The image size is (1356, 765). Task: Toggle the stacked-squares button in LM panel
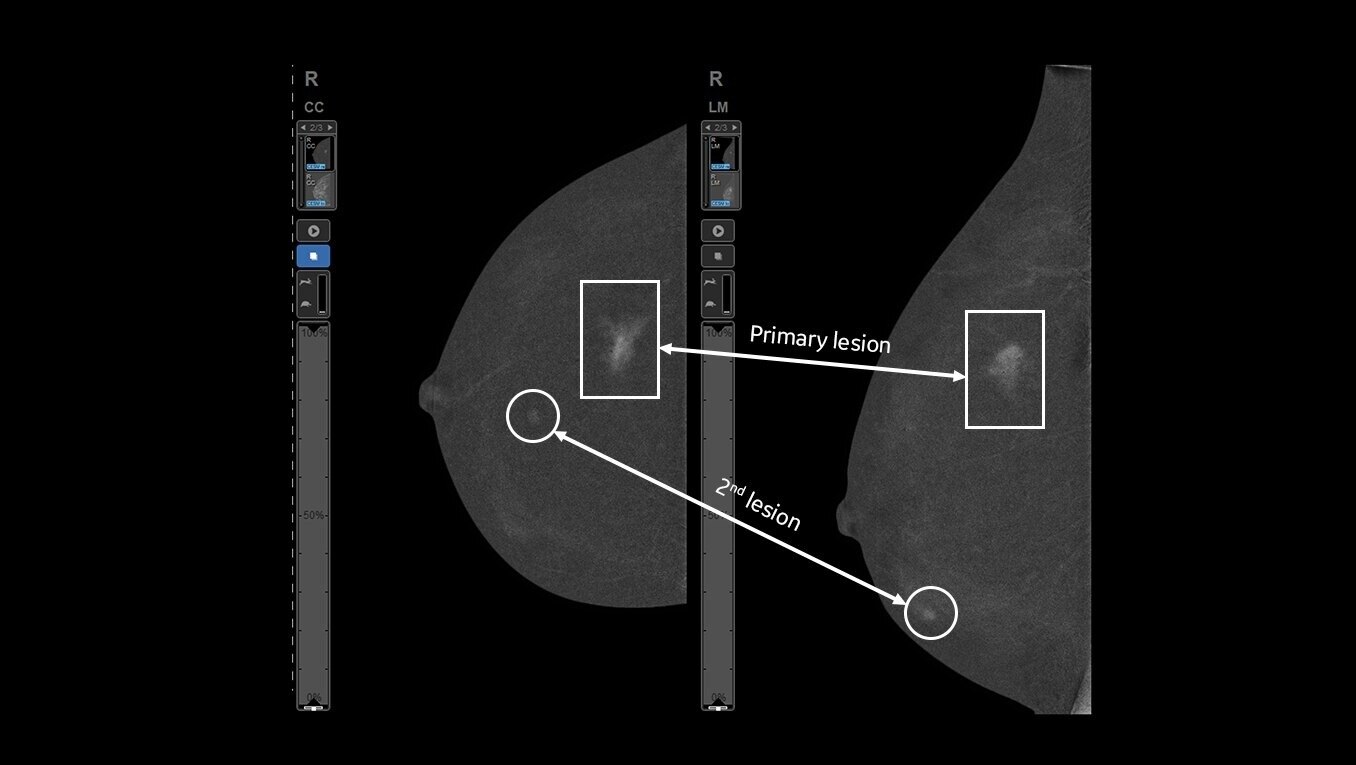718,256
